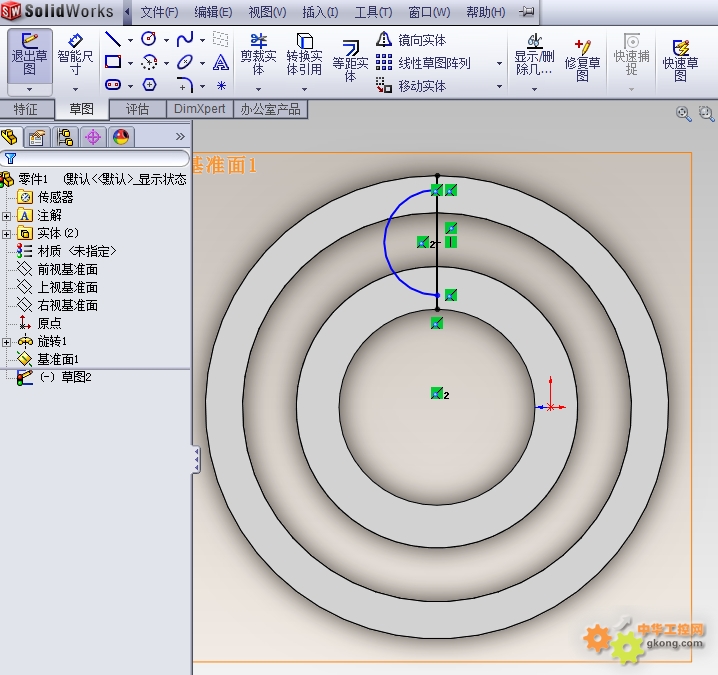Viewport: 718px width, 675px height.
Task: Open the 帮助(H) menu
Action: (x=485, y=12)
